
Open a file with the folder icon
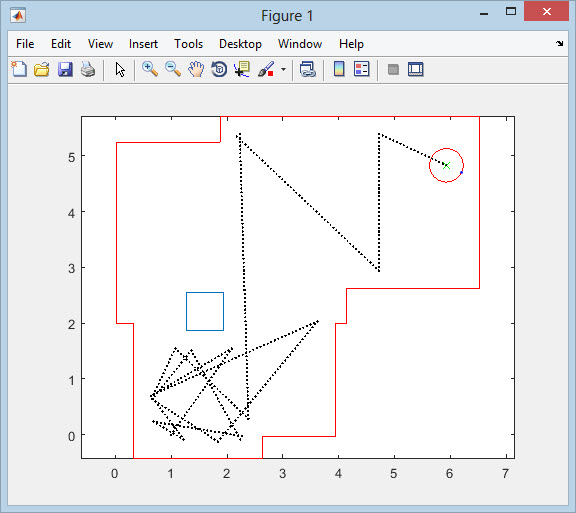pyautogui.click(x=42, y=69)
